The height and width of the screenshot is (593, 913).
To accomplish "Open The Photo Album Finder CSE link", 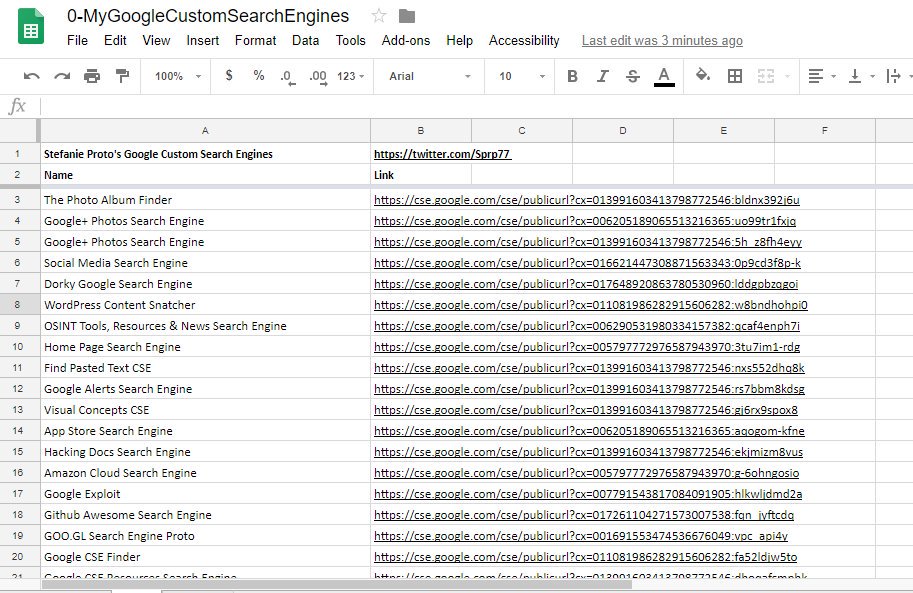I will click(586, 200).
